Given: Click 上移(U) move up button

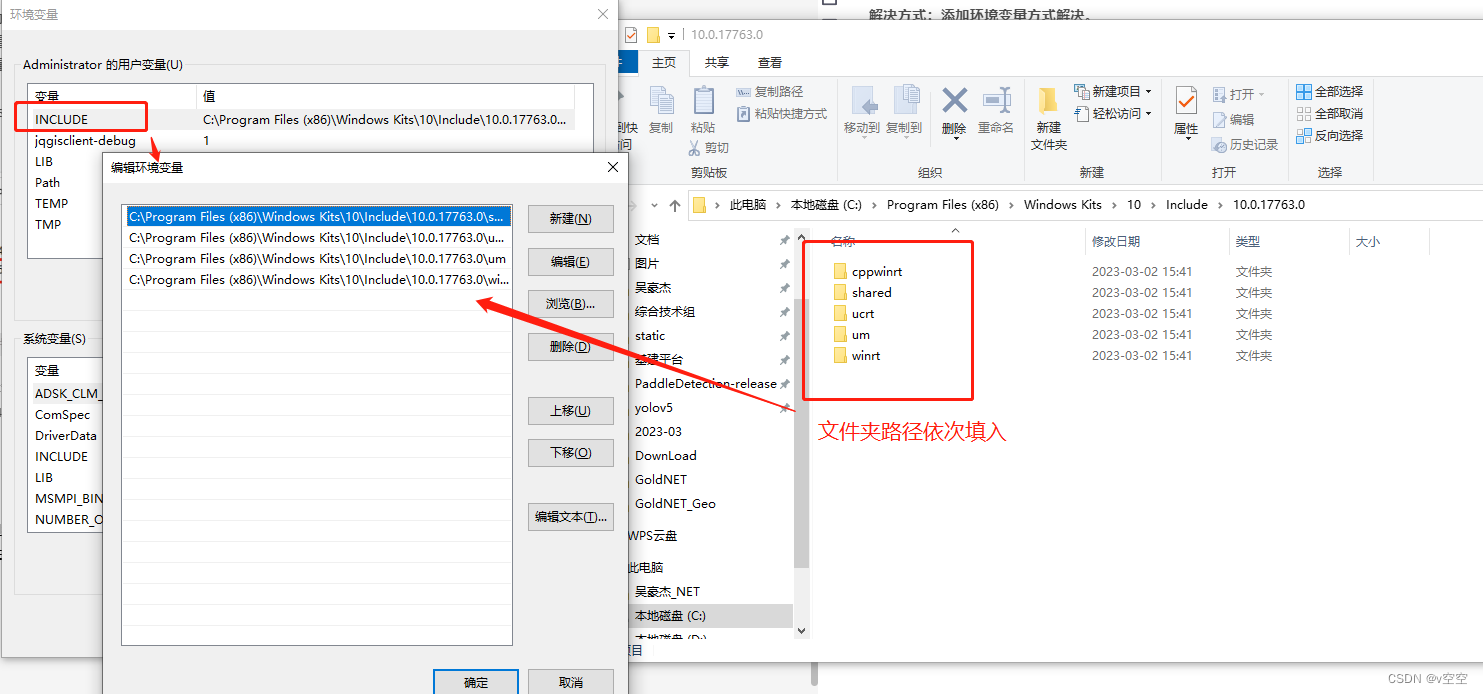Looking at the screenshot, I should click(x=570, y=411).
